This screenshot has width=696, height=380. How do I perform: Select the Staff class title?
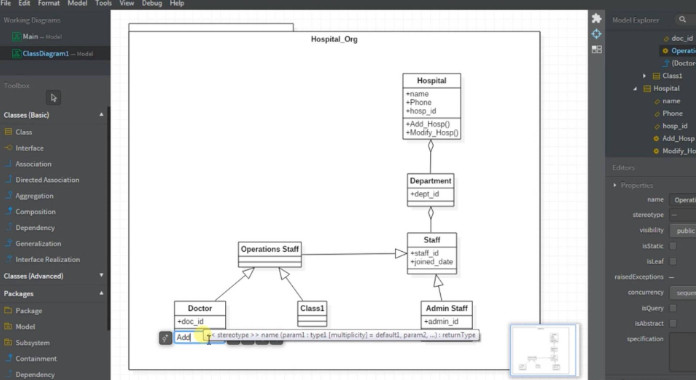click(x=431, y=240)
